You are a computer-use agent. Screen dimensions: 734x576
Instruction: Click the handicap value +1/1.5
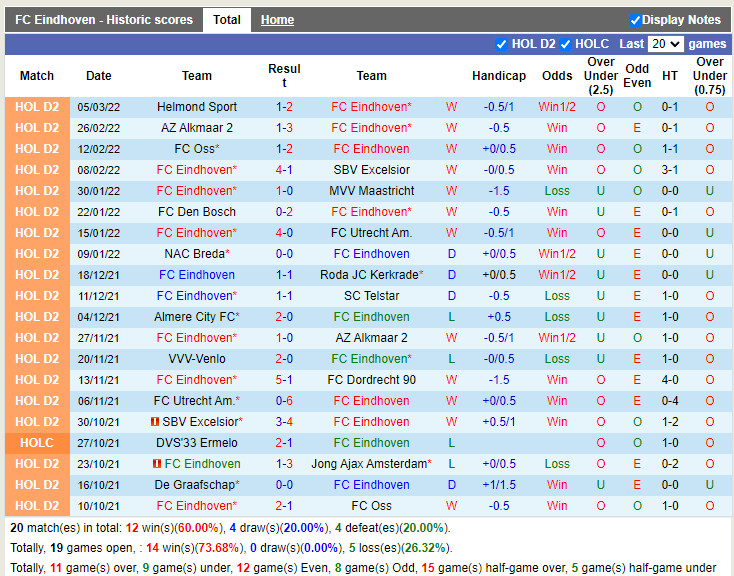tap(499, 485)
